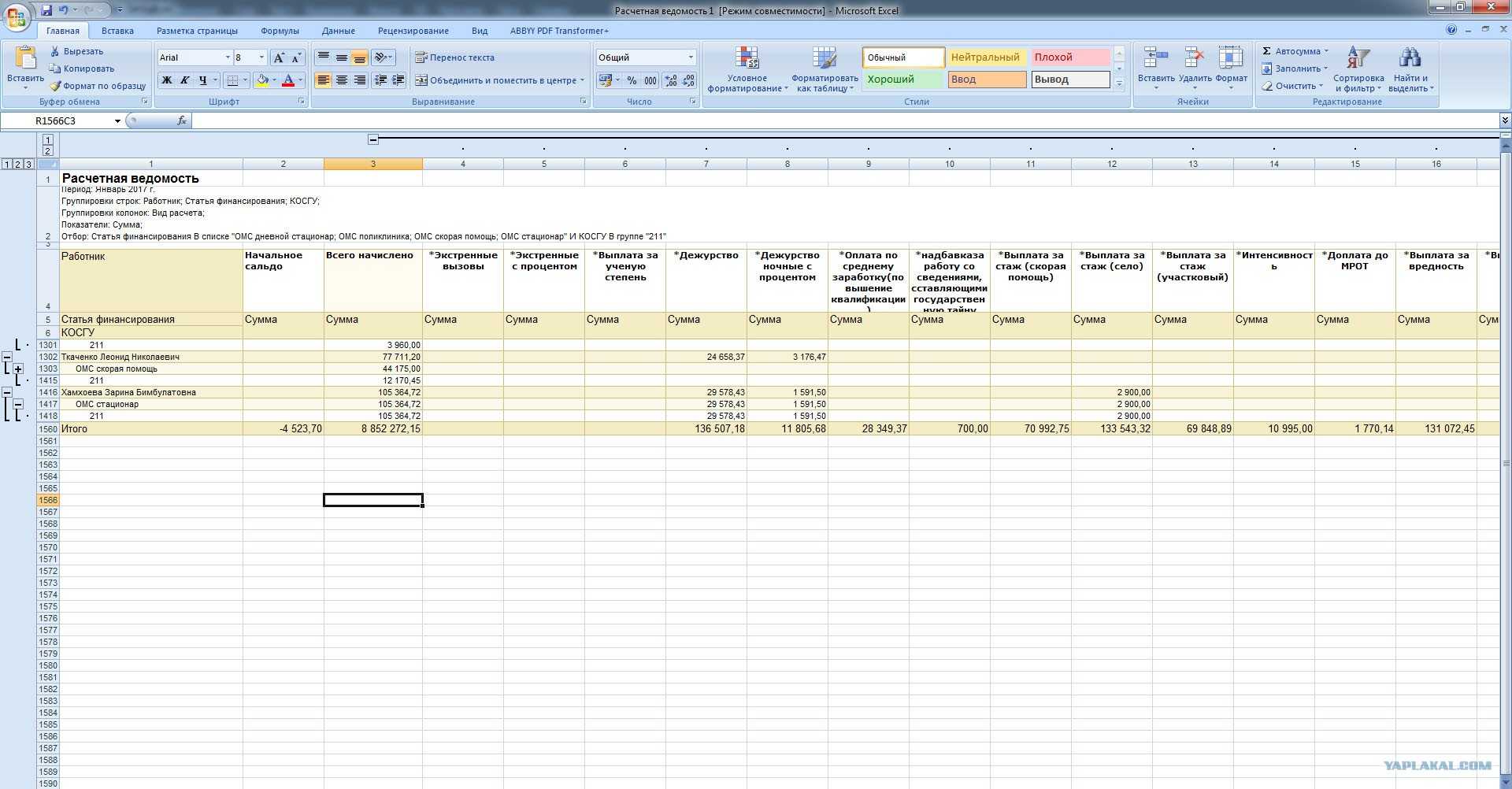Decrease font size with the small A icon
The height and width of the screenshot is (789, 1512).
(296, 57)
